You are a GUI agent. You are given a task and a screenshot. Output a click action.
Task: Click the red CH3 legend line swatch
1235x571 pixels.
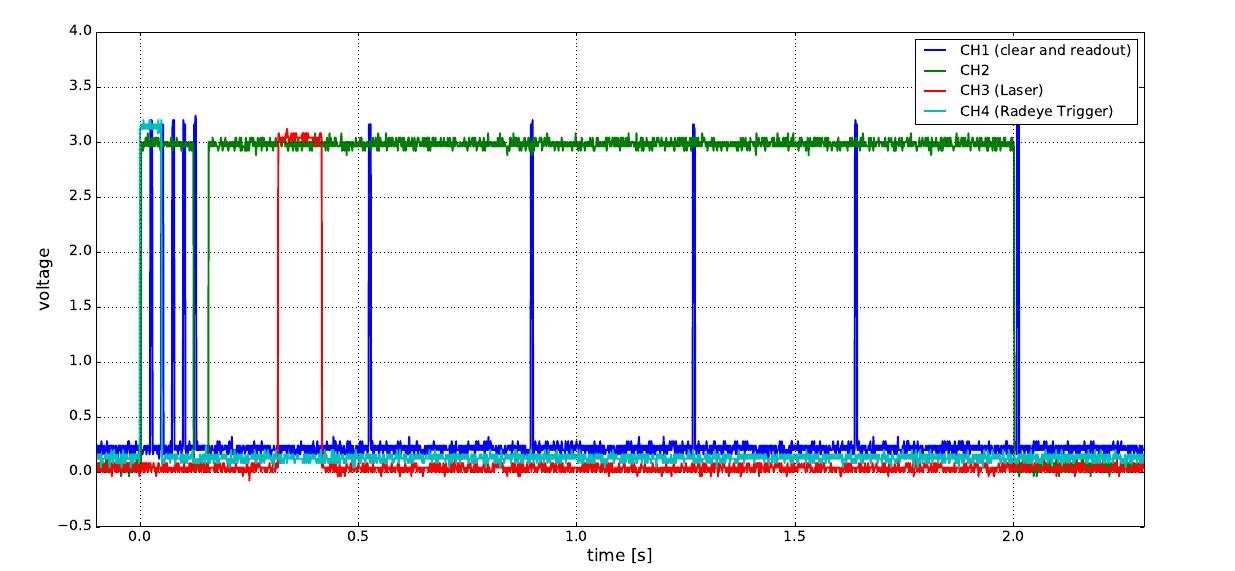(936, 90)
